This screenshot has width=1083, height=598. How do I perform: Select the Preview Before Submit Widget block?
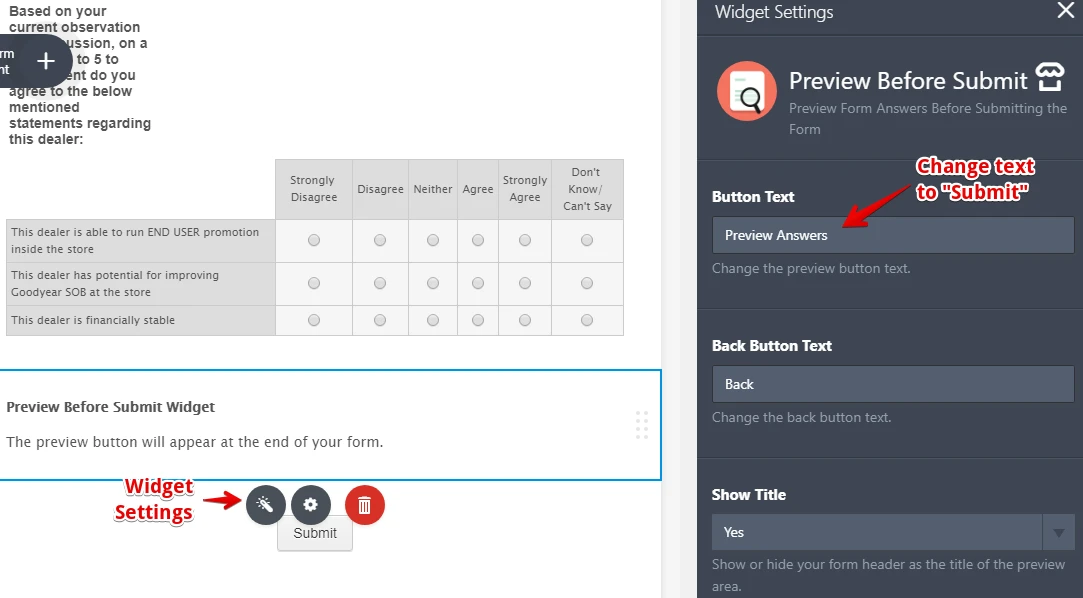click(x=330, y=425)
